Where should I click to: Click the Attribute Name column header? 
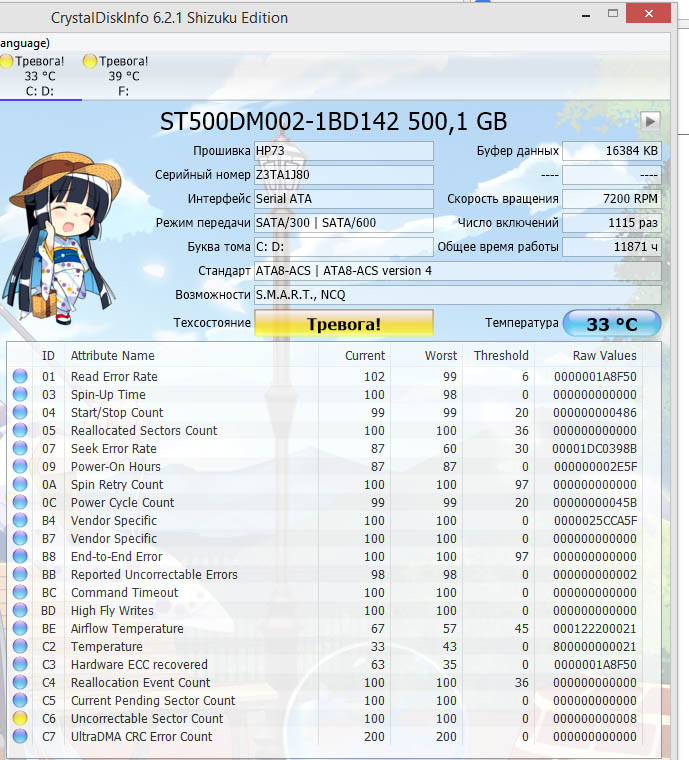tap(112, 356)
